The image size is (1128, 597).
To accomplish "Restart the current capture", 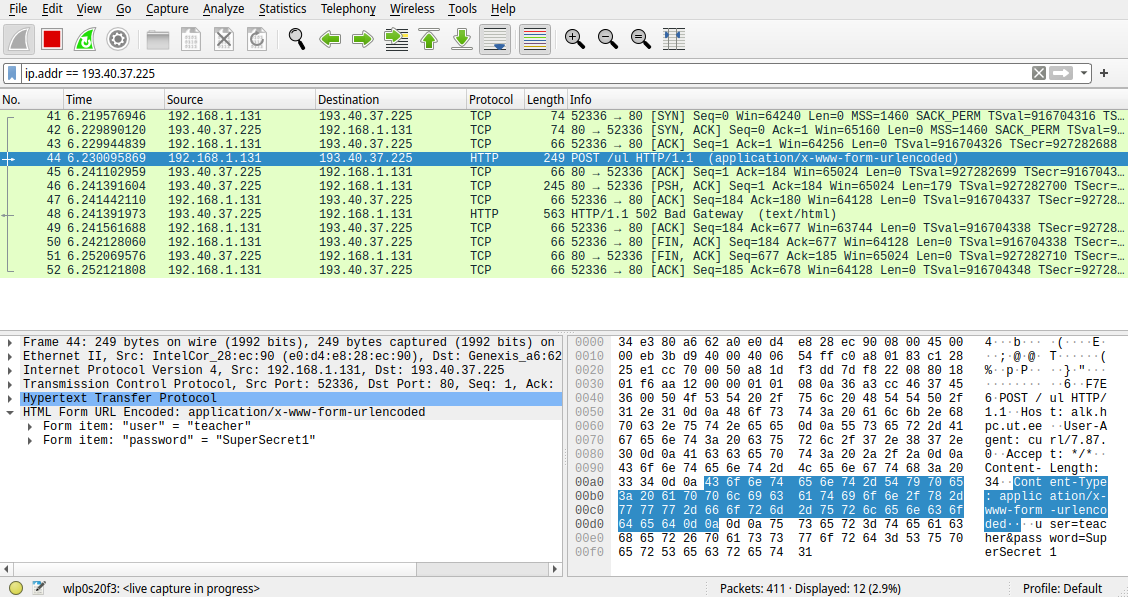I will pyautogui.click(x=86, y=39).
